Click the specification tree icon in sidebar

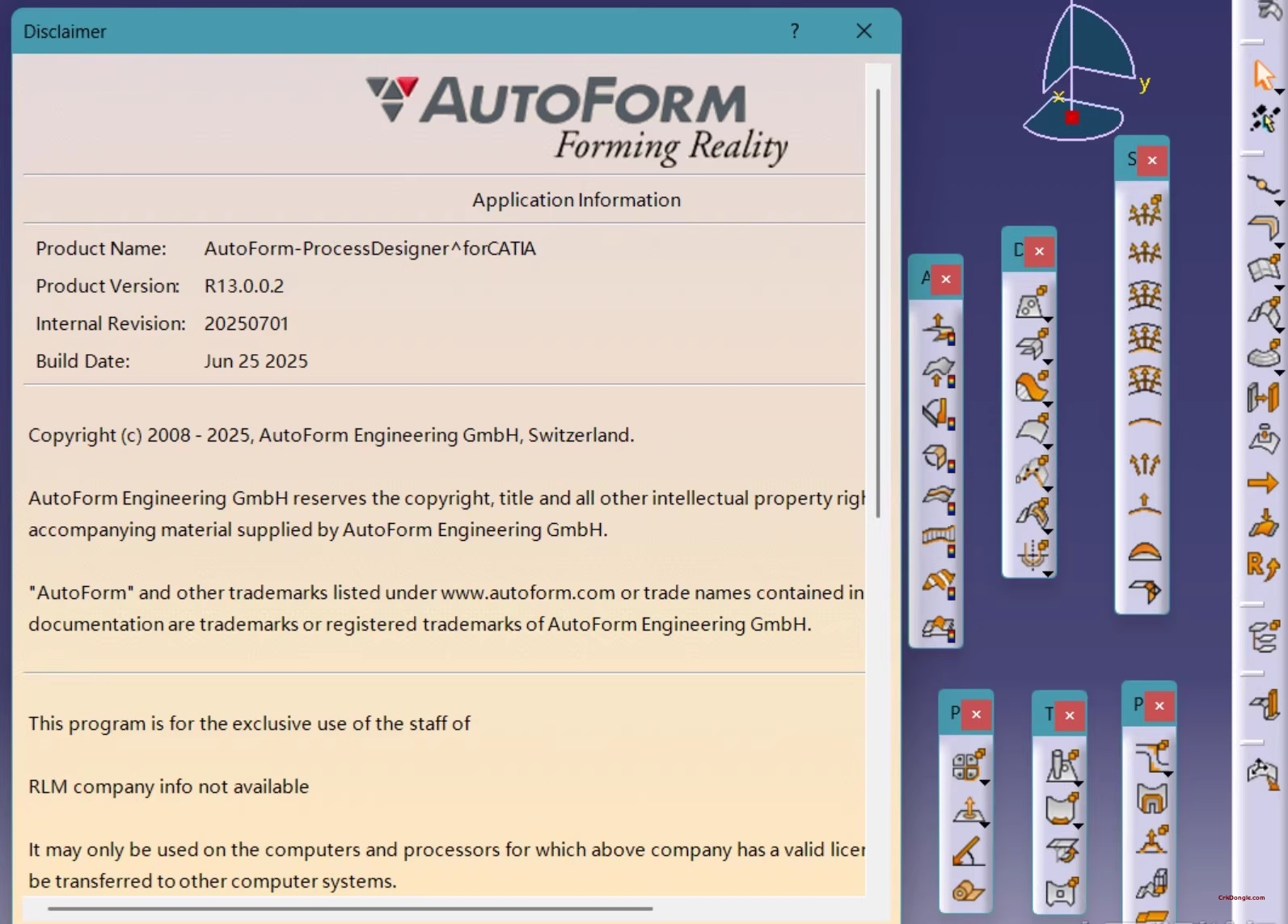click(x=1264, y=636)
